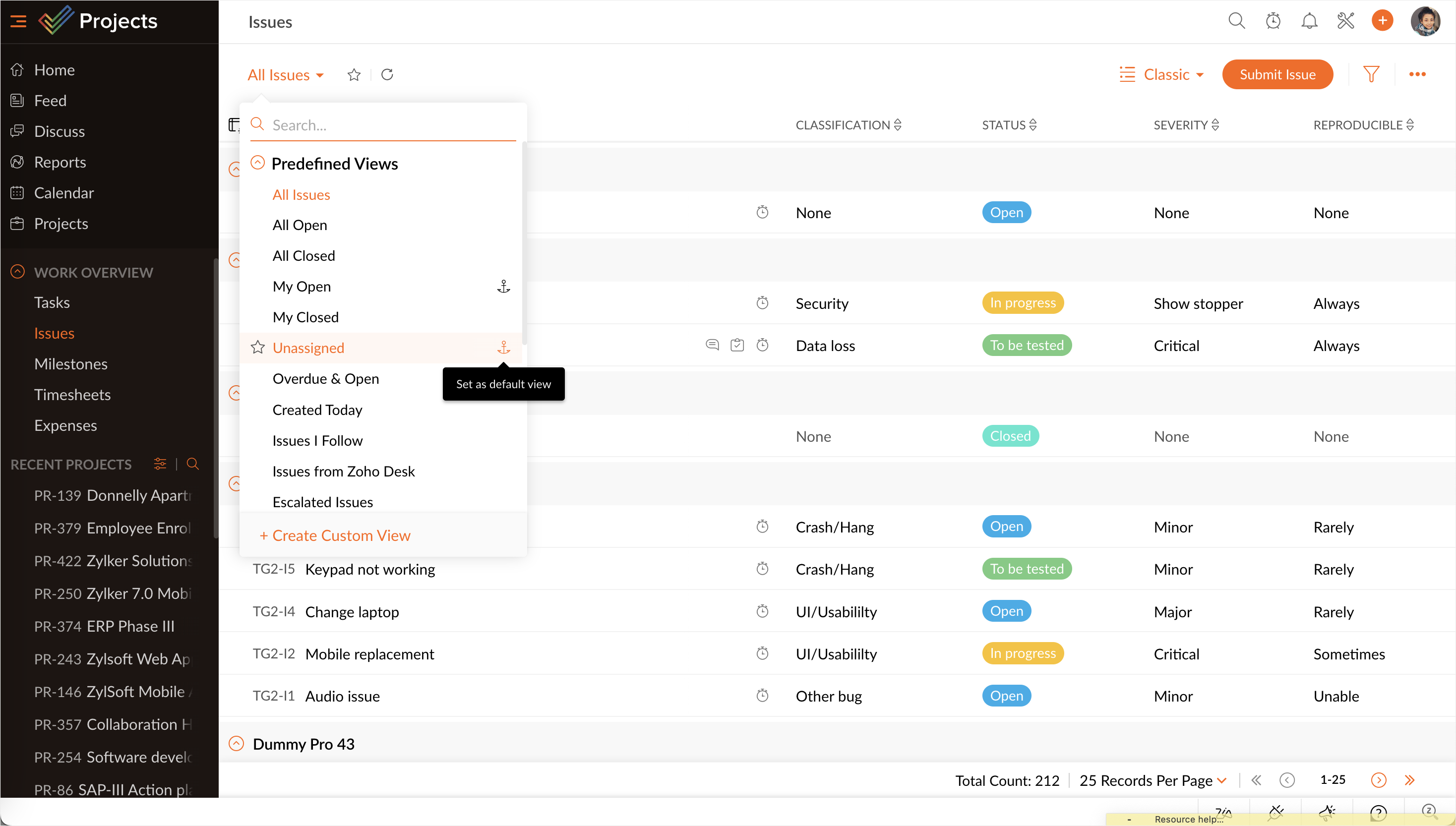Open the 25 Records Per Page dropdown
Viewport: 1456px width, 826px height.
point(1153,780)
